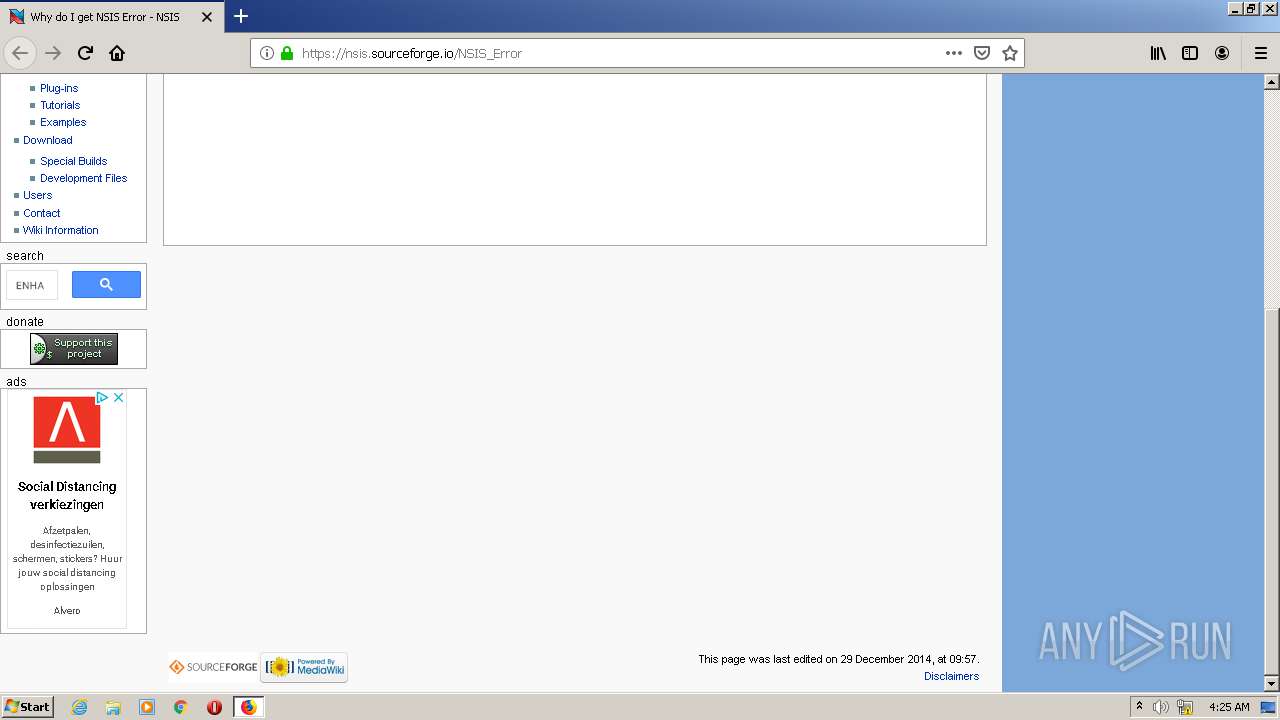The height and width of the screenshot is (720, 1280).
Task: Select the 'Why do I get NSIS Error' tab
Action: [x=105, y=17]
